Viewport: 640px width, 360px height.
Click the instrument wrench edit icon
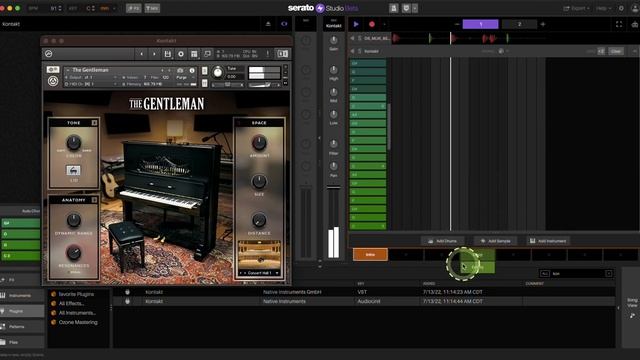click(53, 69)
